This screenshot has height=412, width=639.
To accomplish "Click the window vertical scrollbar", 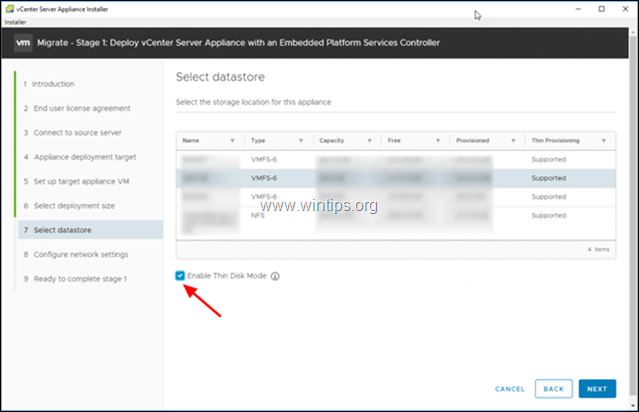I will (633, 215).
